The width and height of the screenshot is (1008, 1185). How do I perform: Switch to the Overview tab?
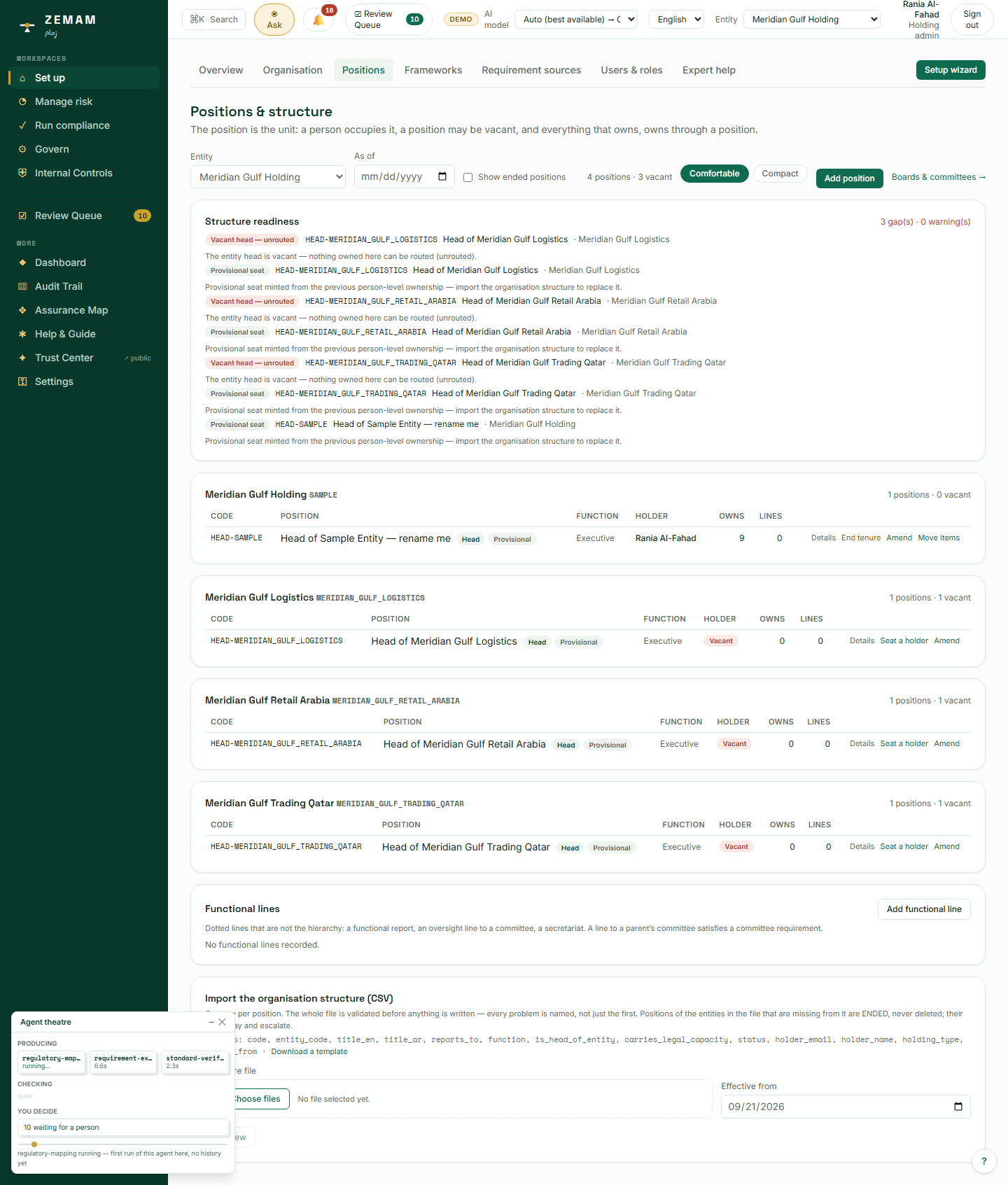click(x=220, y=70)
